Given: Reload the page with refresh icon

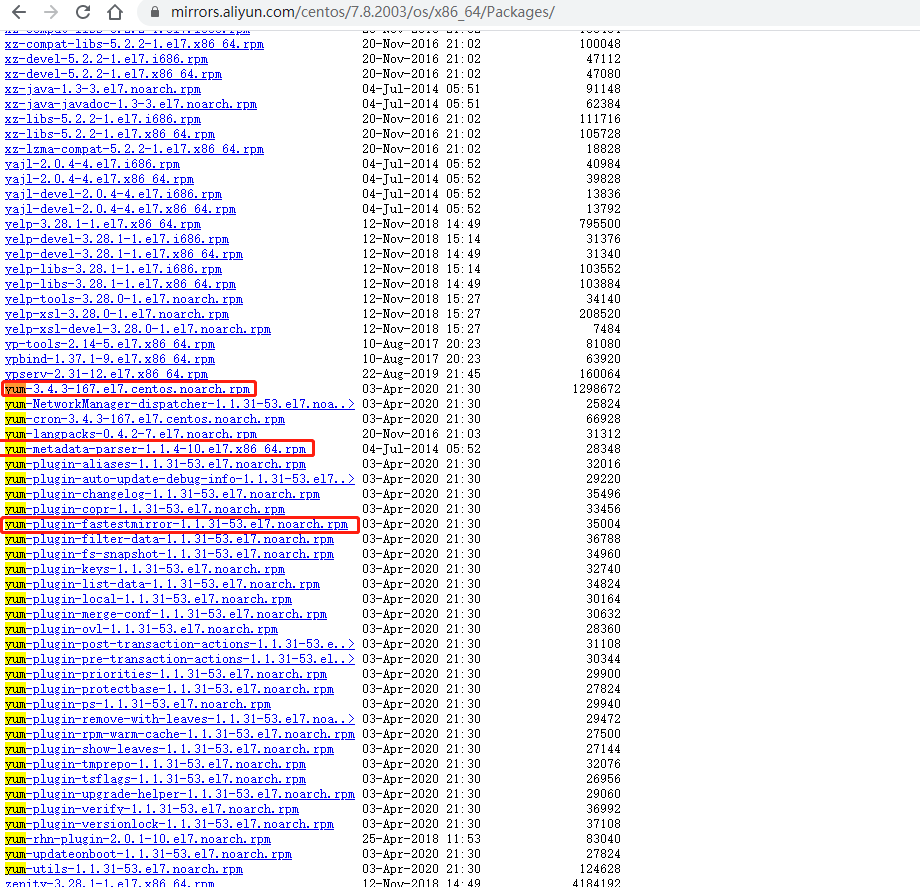Looking at the screenshot, I should pos(83,12).
